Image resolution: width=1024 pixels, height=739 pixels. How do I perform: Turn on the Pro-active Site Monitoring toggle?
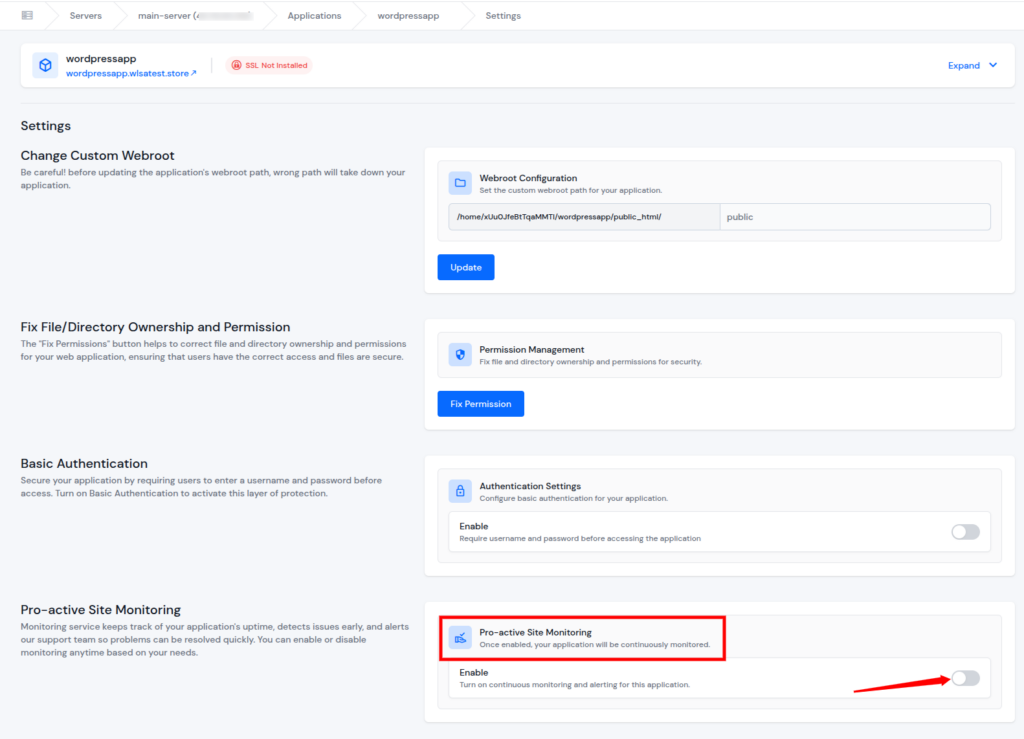[x=964, y=678]
